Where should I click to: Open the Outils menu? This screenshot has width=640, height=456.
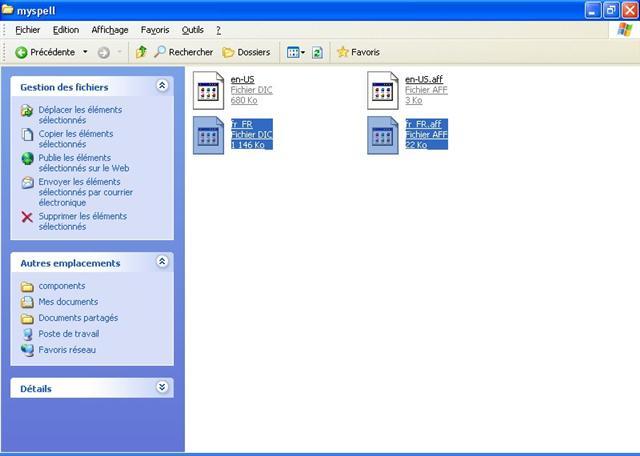point(193,30)
